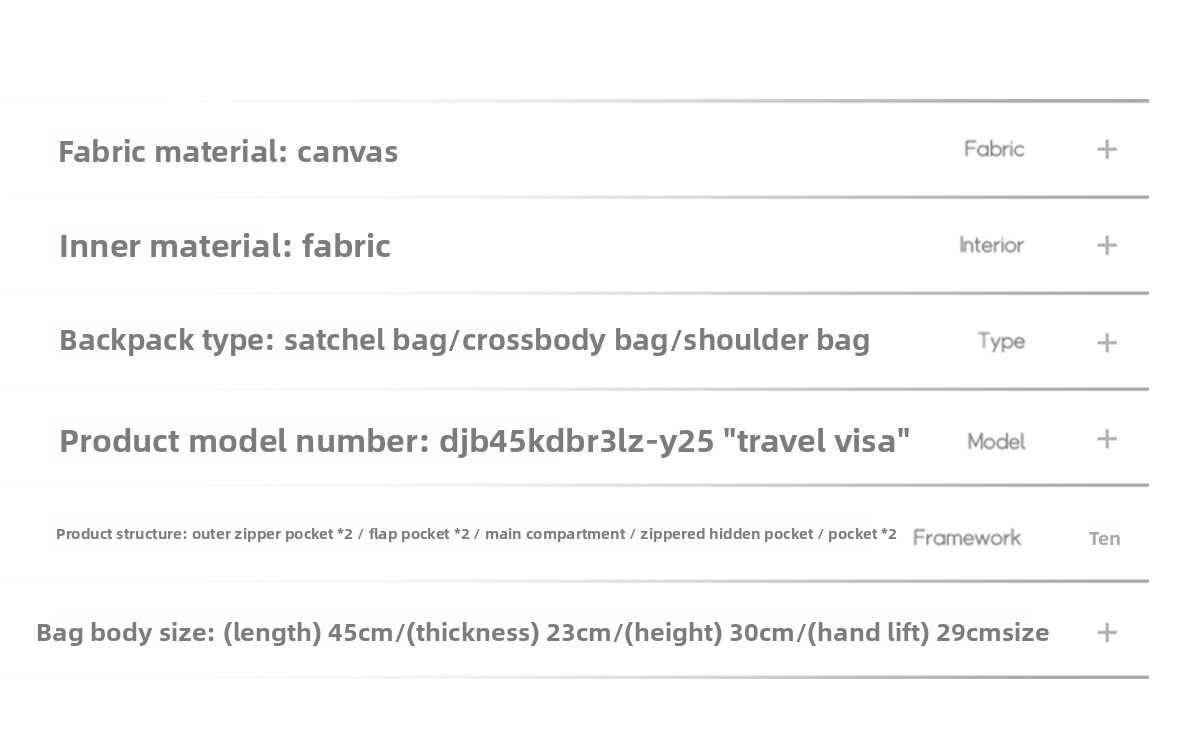Click the Model label
Viewport: 1200px width, 734px height.
pos(996,441)
